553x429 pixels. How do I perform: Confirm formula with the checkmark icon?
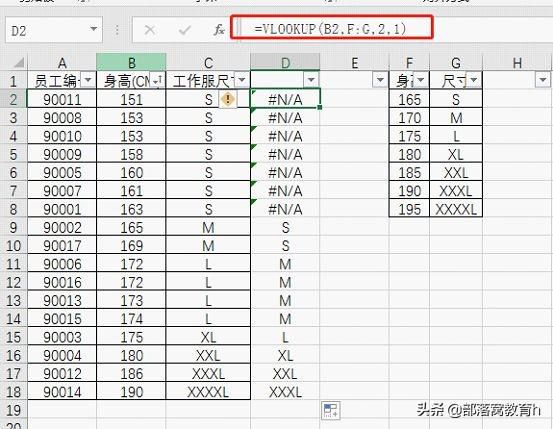tap(184, 30)
